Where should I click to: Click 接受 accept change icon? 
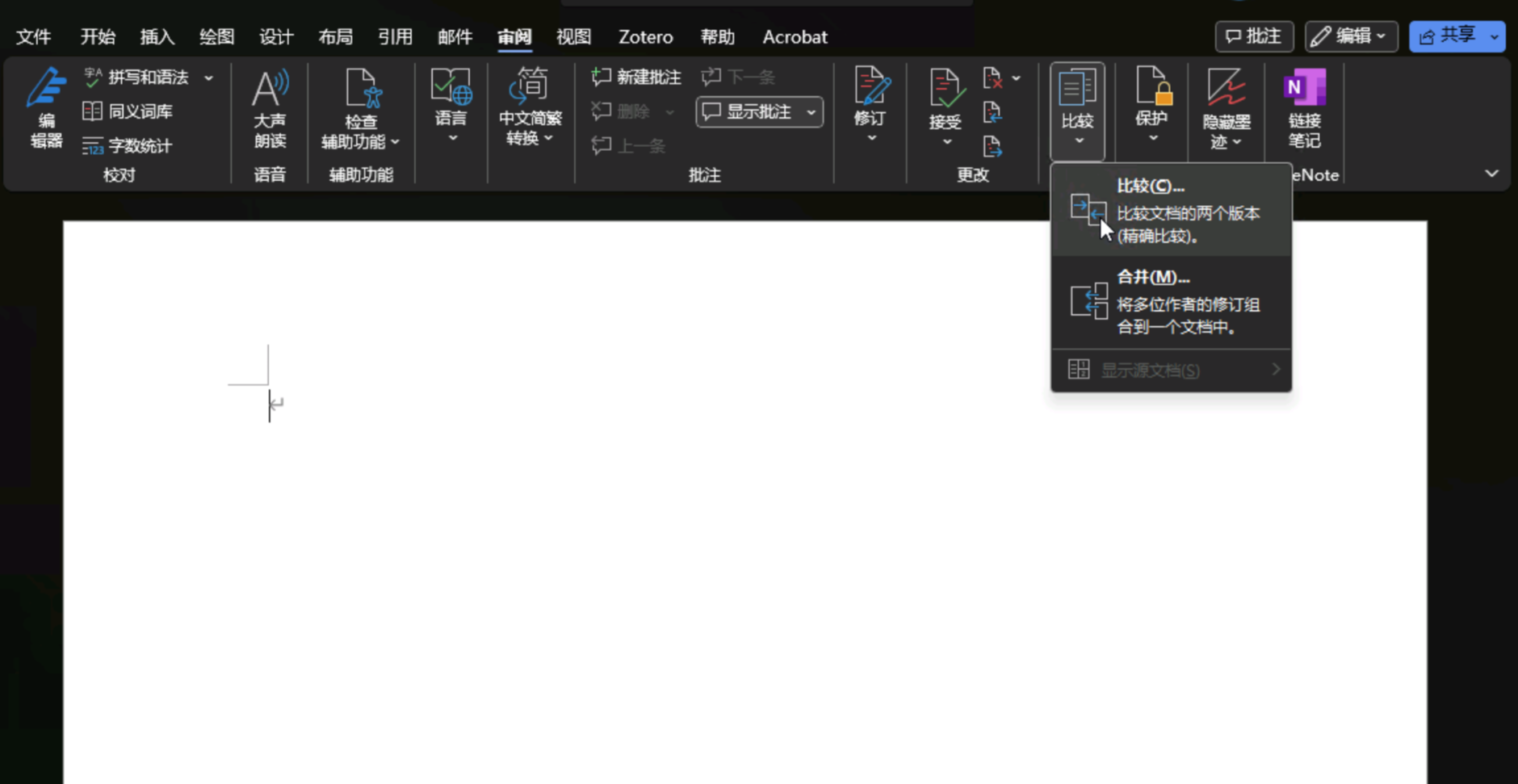point(946,87)
